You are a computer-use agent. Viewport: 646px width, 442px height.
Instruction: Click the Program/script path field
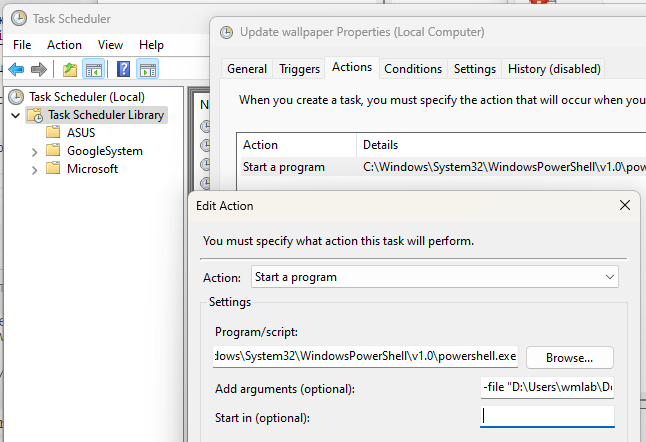pyautogui.click(x=365, y=356)
